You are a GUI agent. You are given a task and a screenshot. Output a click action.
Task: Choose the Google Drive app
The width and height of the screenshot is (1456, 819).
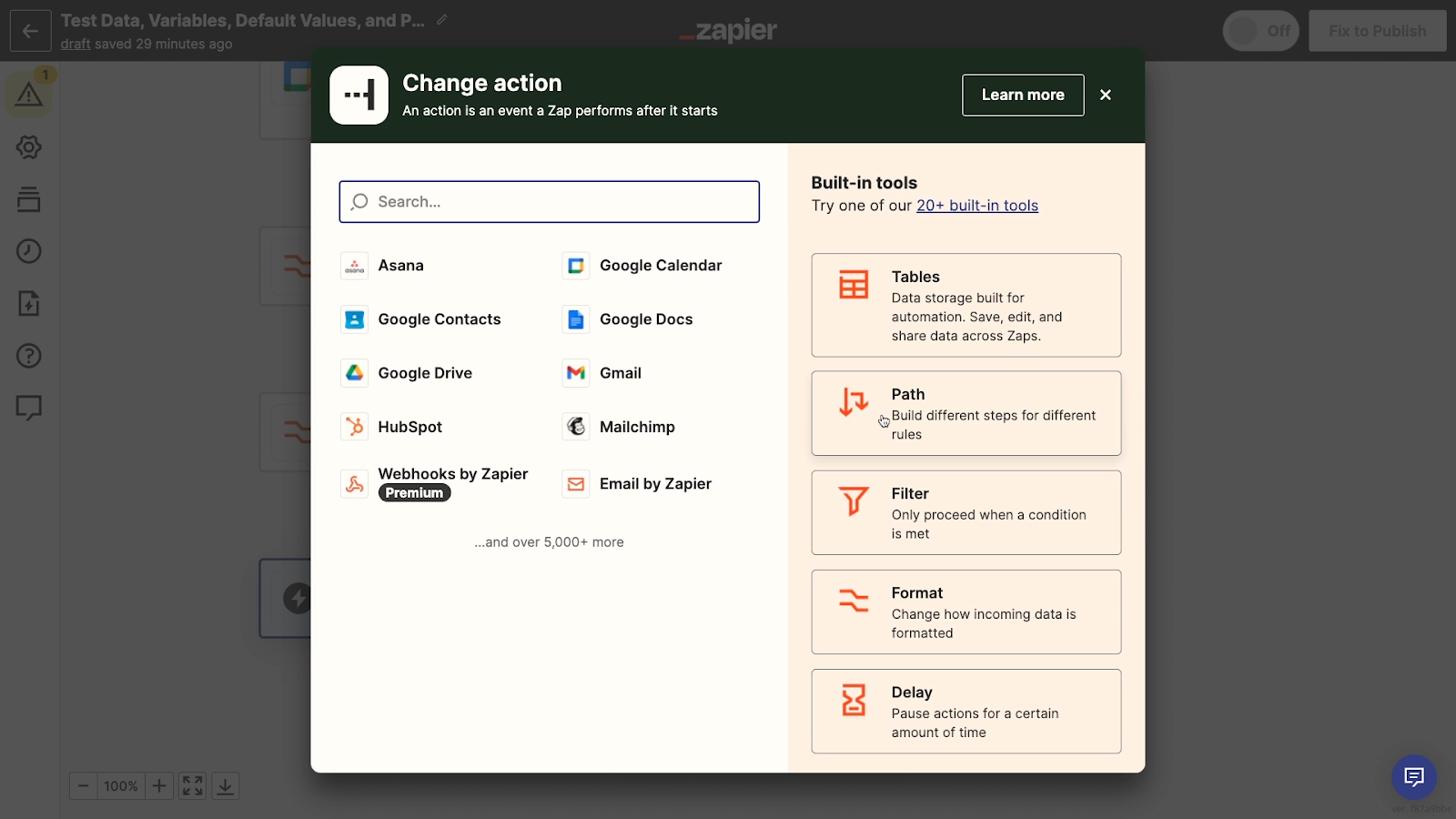(407, 373)
